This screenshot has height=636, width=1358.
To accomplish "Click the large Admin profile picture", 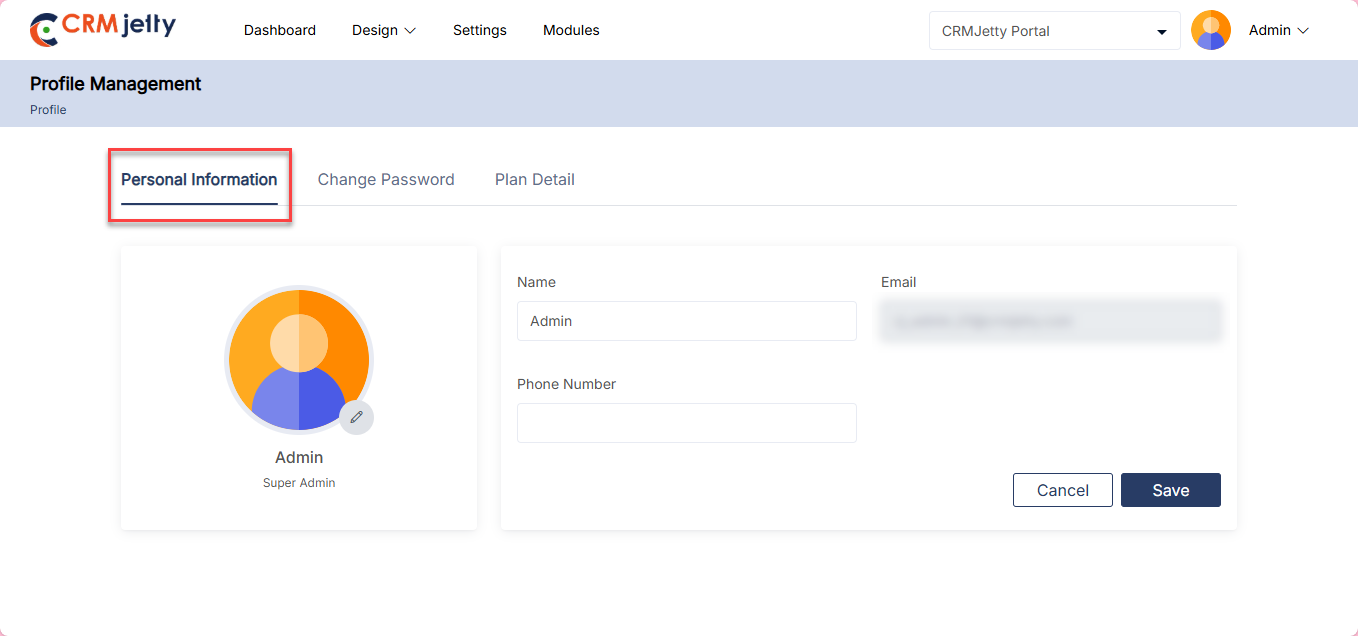I will point(299,359).
